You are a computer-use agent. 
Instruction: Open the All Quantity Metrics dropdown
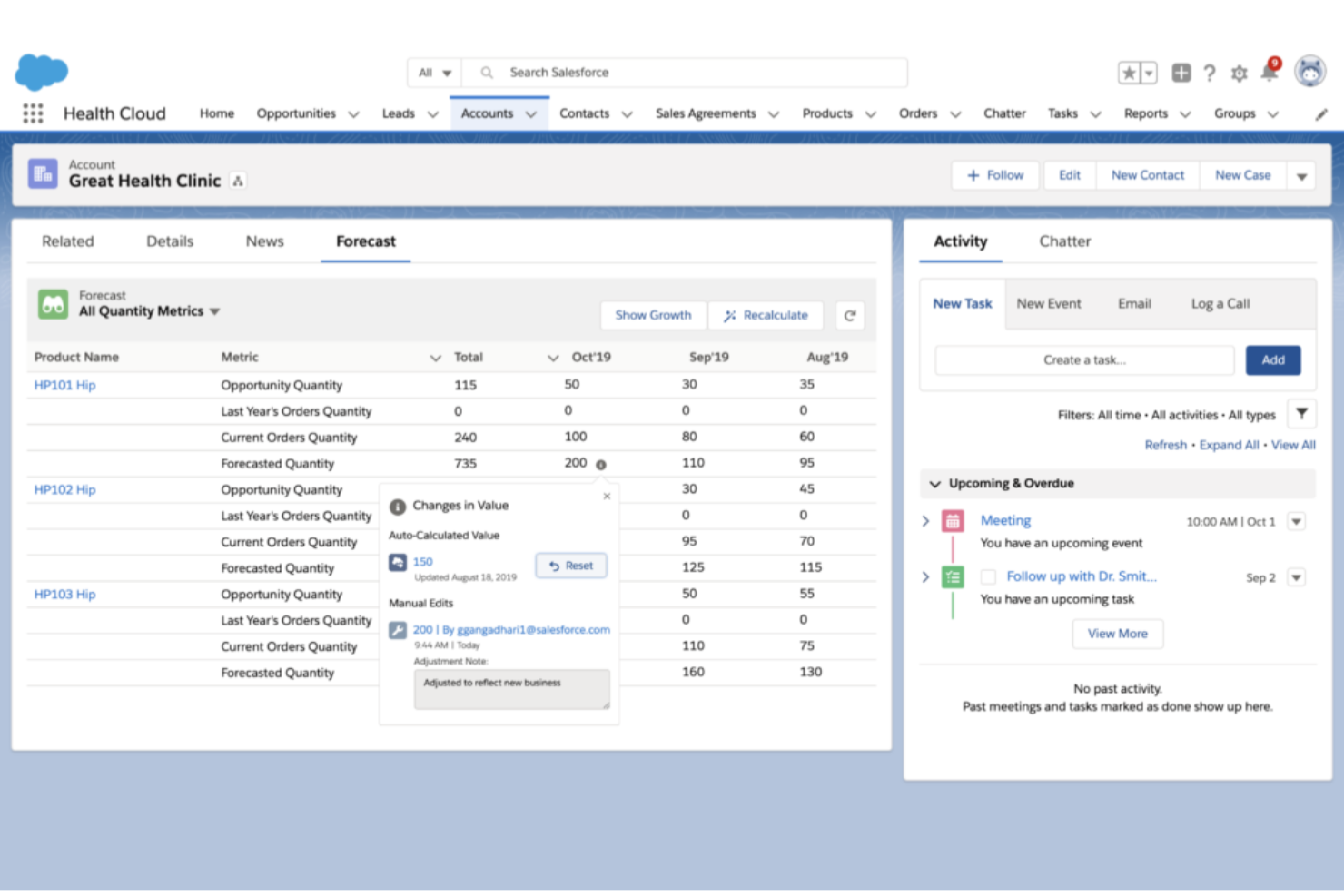215,311
